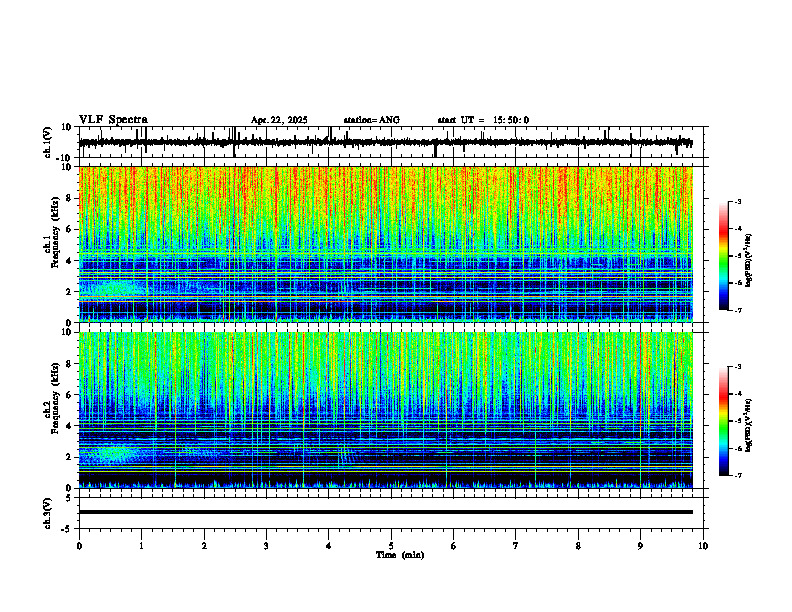Viewport: 792px width, 612px height.
Task: Click the 8 kHz tick label on ch.1 axis
Action: click(71, 198)
